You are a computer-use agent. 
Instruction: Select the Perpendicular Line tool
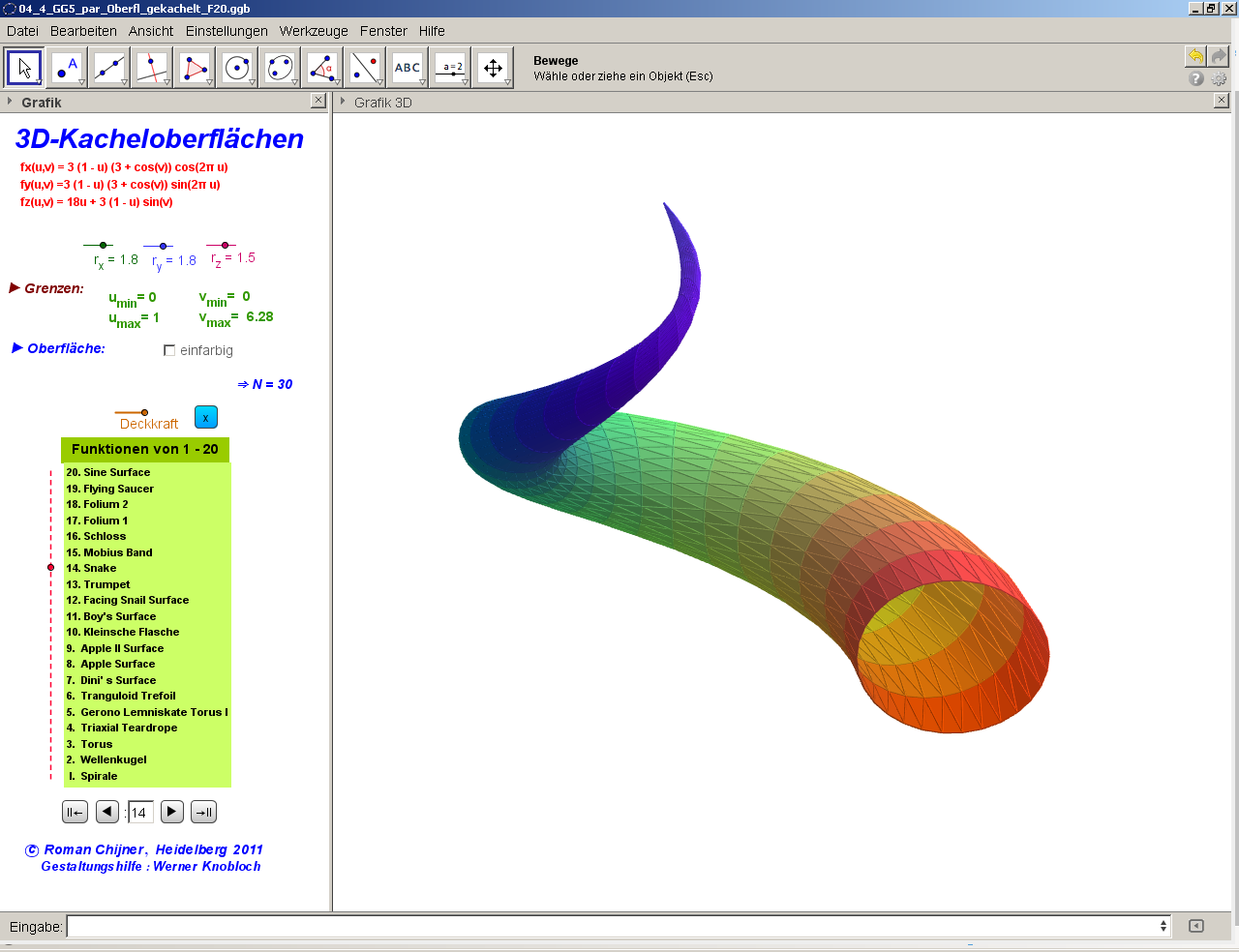coord(152,68)
